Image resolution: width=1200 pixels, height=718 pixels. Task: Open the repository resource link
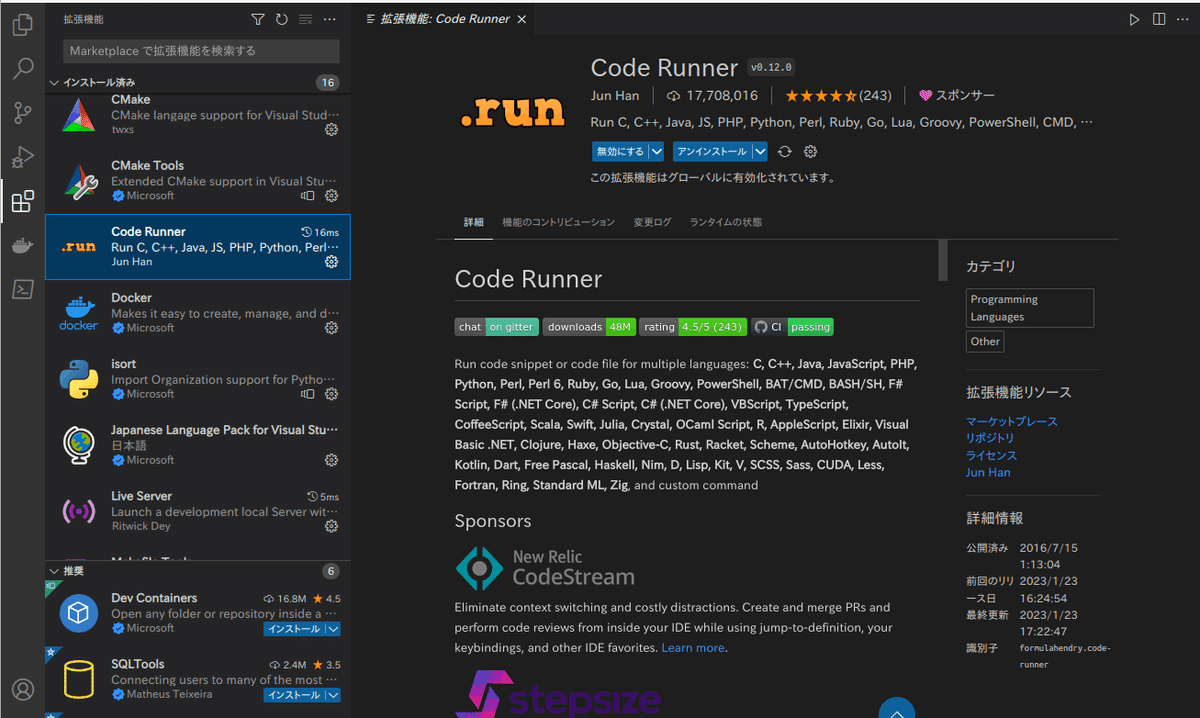990,438
